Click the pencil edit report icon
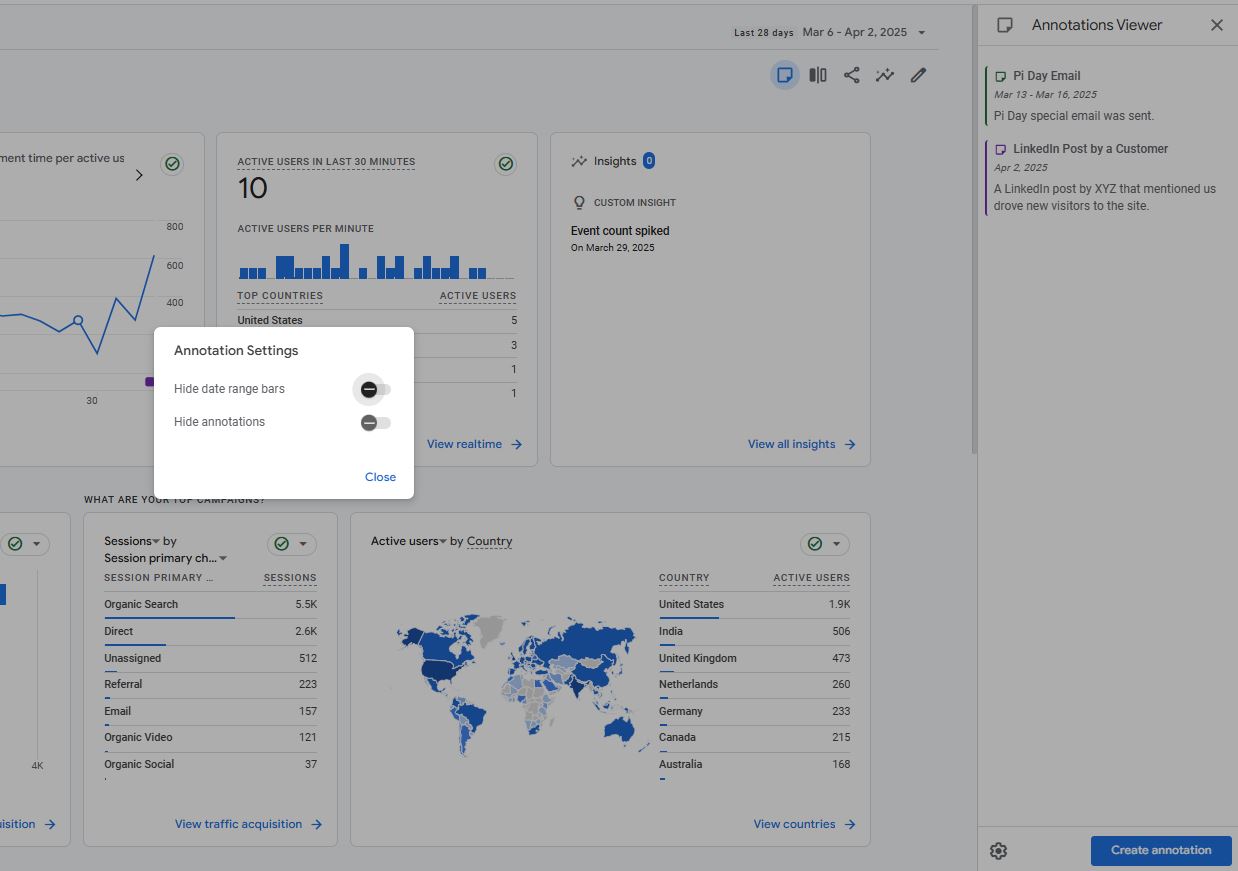The width and height of the screenshot is (1238, 871). point(918,75)
